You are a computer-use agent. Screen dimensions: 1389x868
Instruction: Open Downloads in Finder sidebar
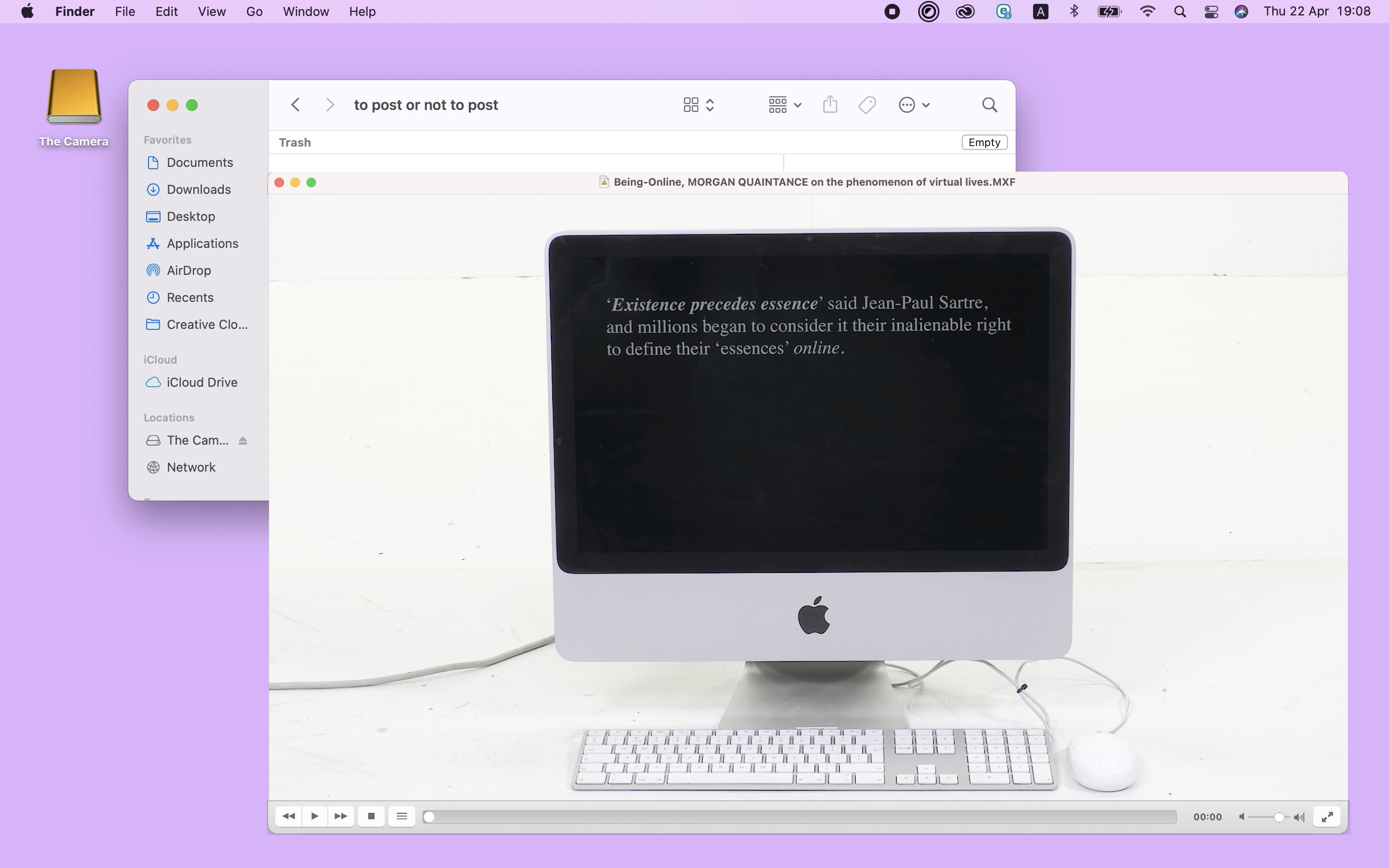(188, 190)
